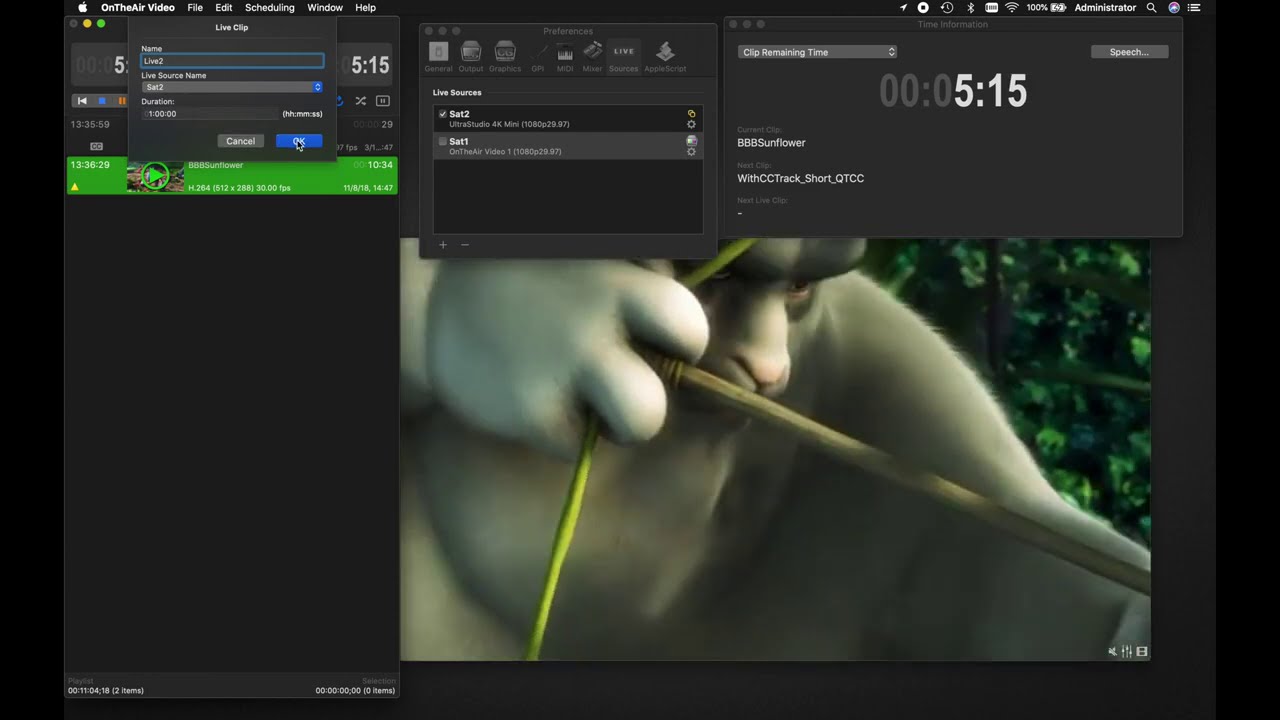This screenshot has height=720, width=1280.
Task: Click the skip to previous clip button
Action: (82, 101)
